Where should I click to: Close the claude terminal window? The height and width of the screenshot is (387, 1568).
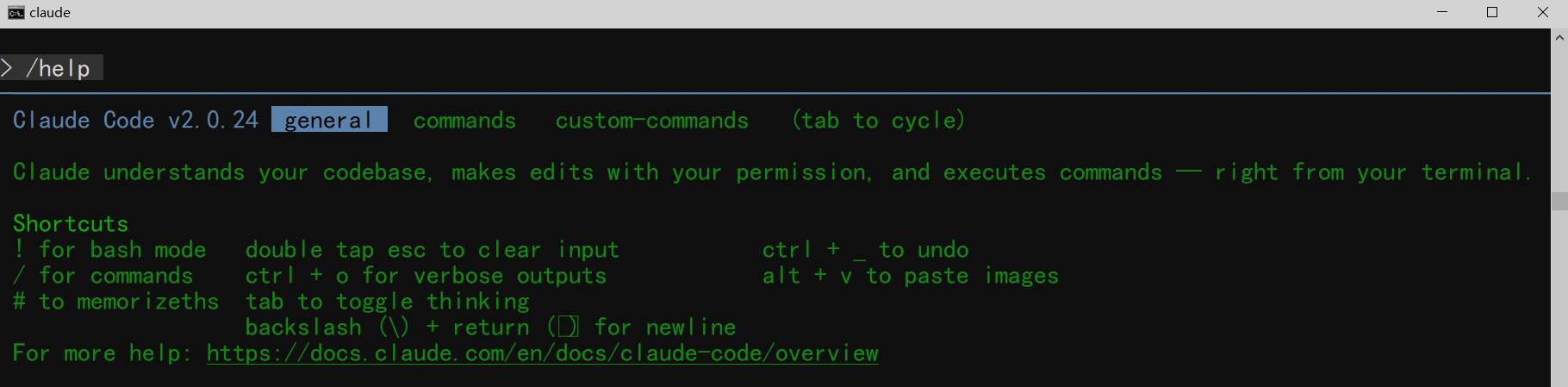click(x=1543, y=12)
